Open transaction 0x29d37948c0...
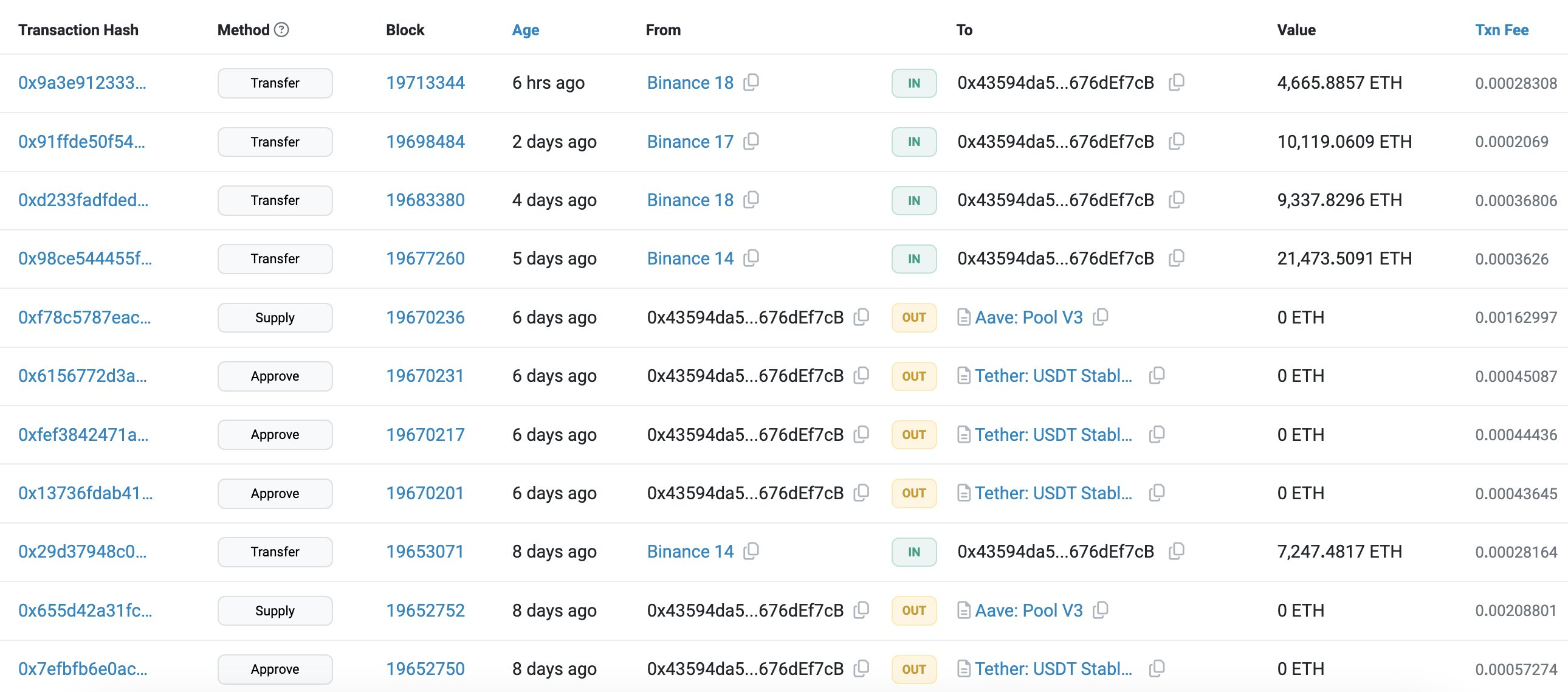Viewport: 1568px width, 692px height. click(82, 552)
